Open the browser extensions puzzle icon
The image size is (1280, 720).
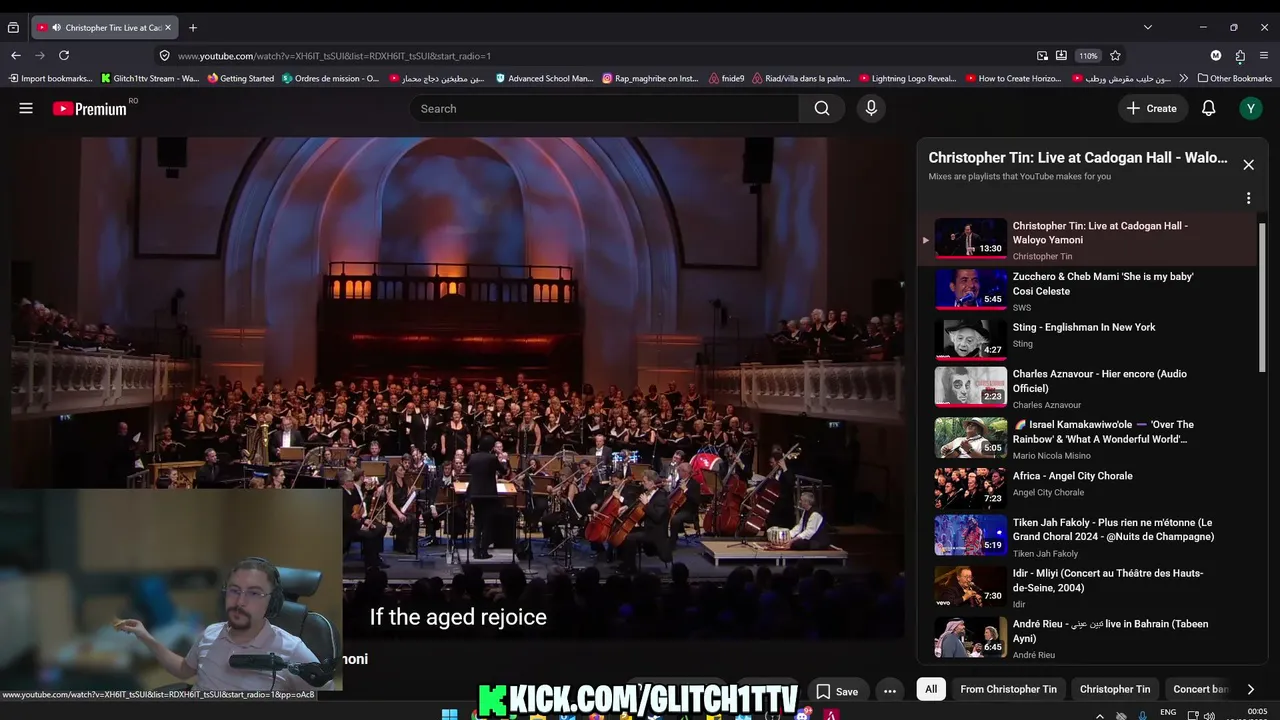pos(1240,56)
